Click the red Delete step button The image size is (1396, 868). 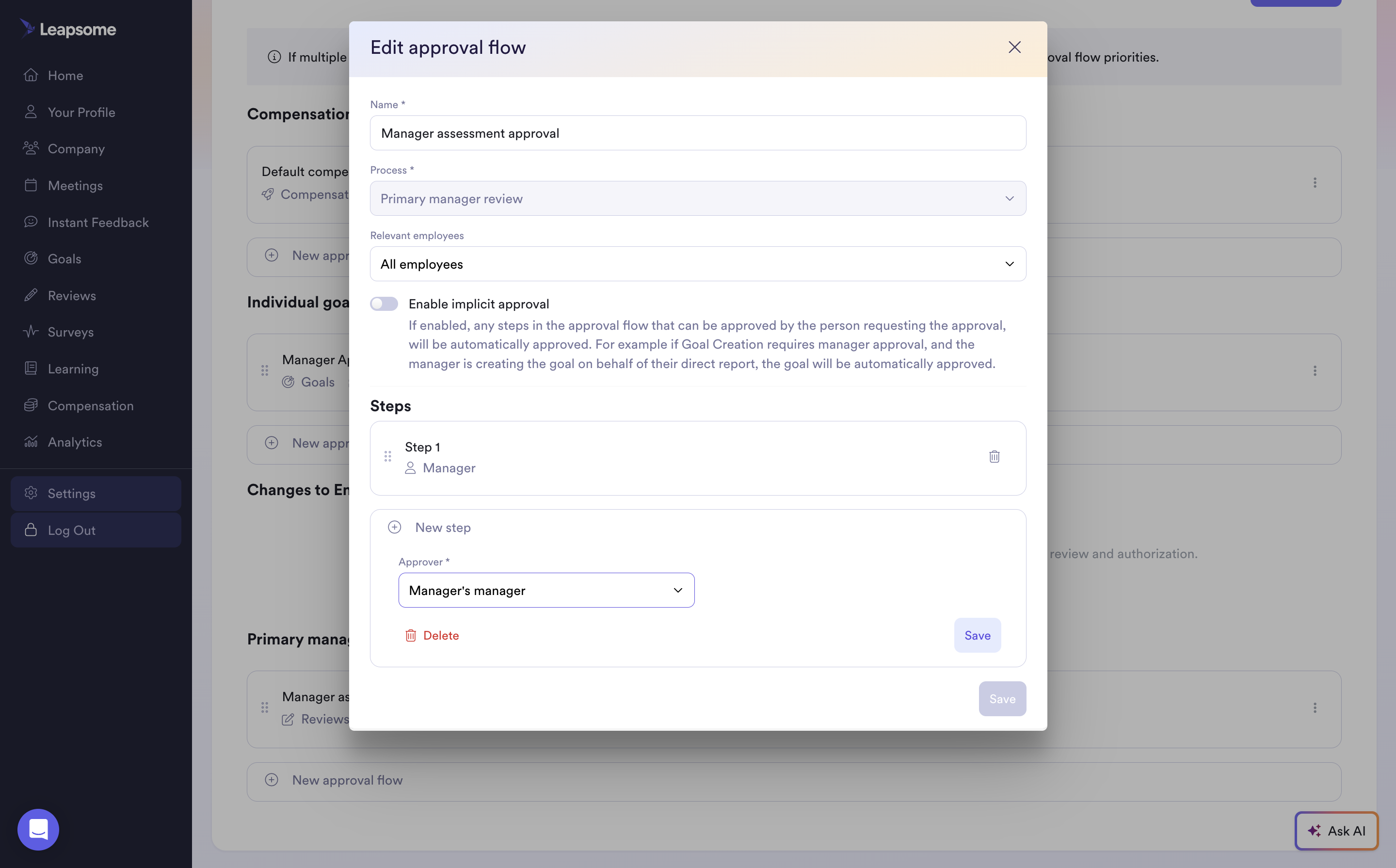click(x=432, y=636)
